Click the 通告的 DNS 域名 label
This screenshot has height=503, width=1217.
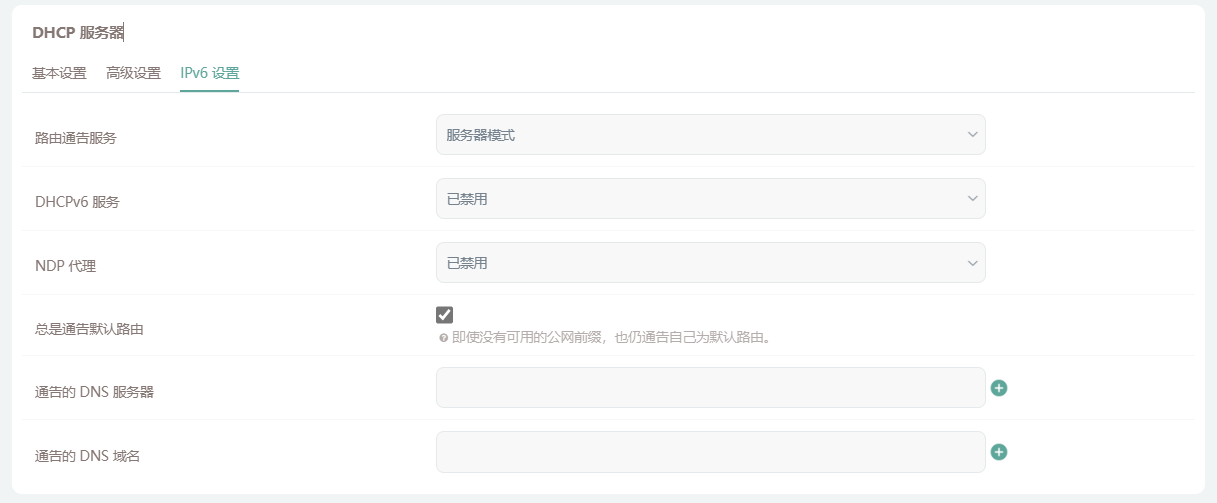tap(87, 456)
